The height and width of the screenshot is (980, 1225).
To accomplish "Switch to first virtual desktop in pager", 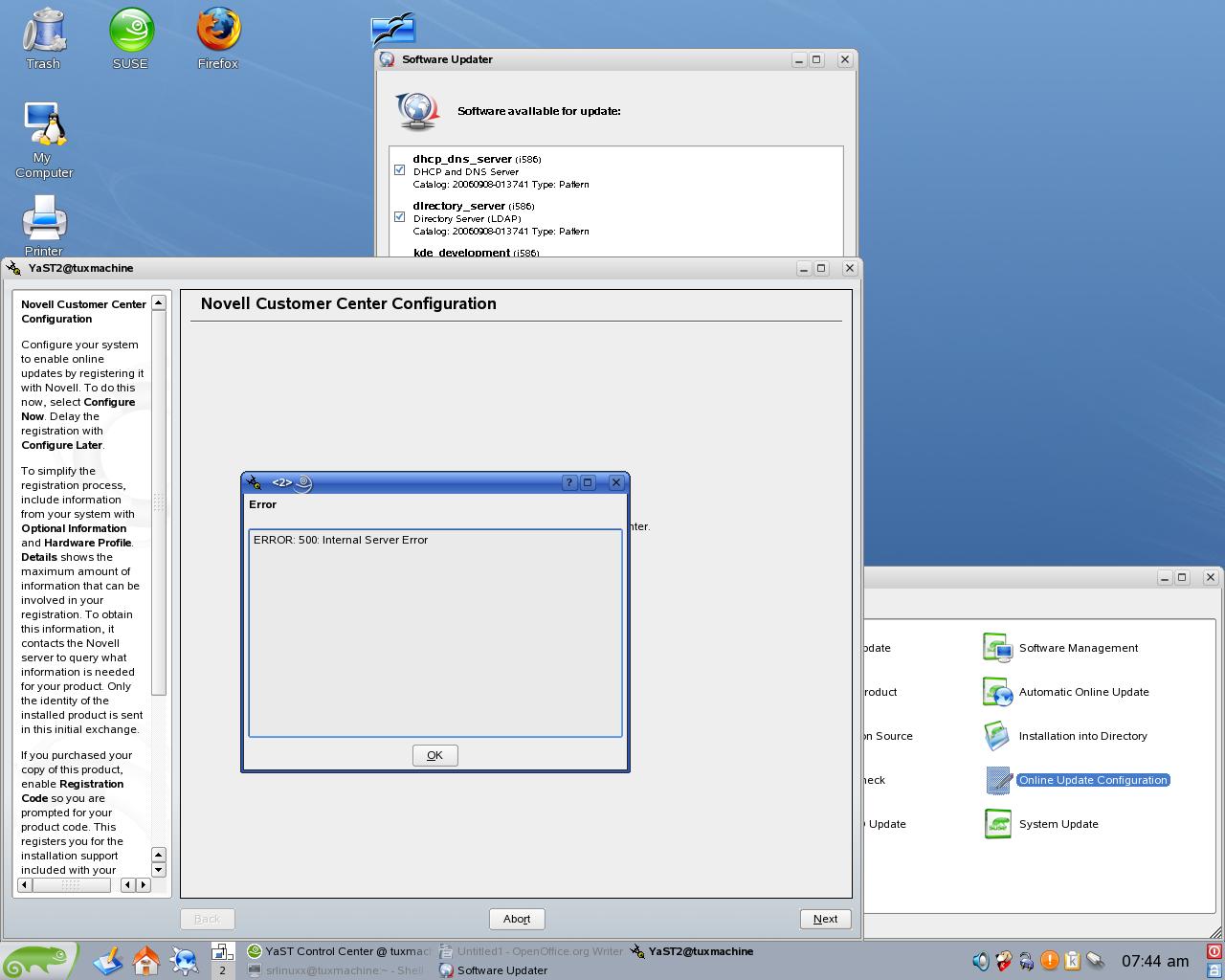I will click(x=222, y=951).
